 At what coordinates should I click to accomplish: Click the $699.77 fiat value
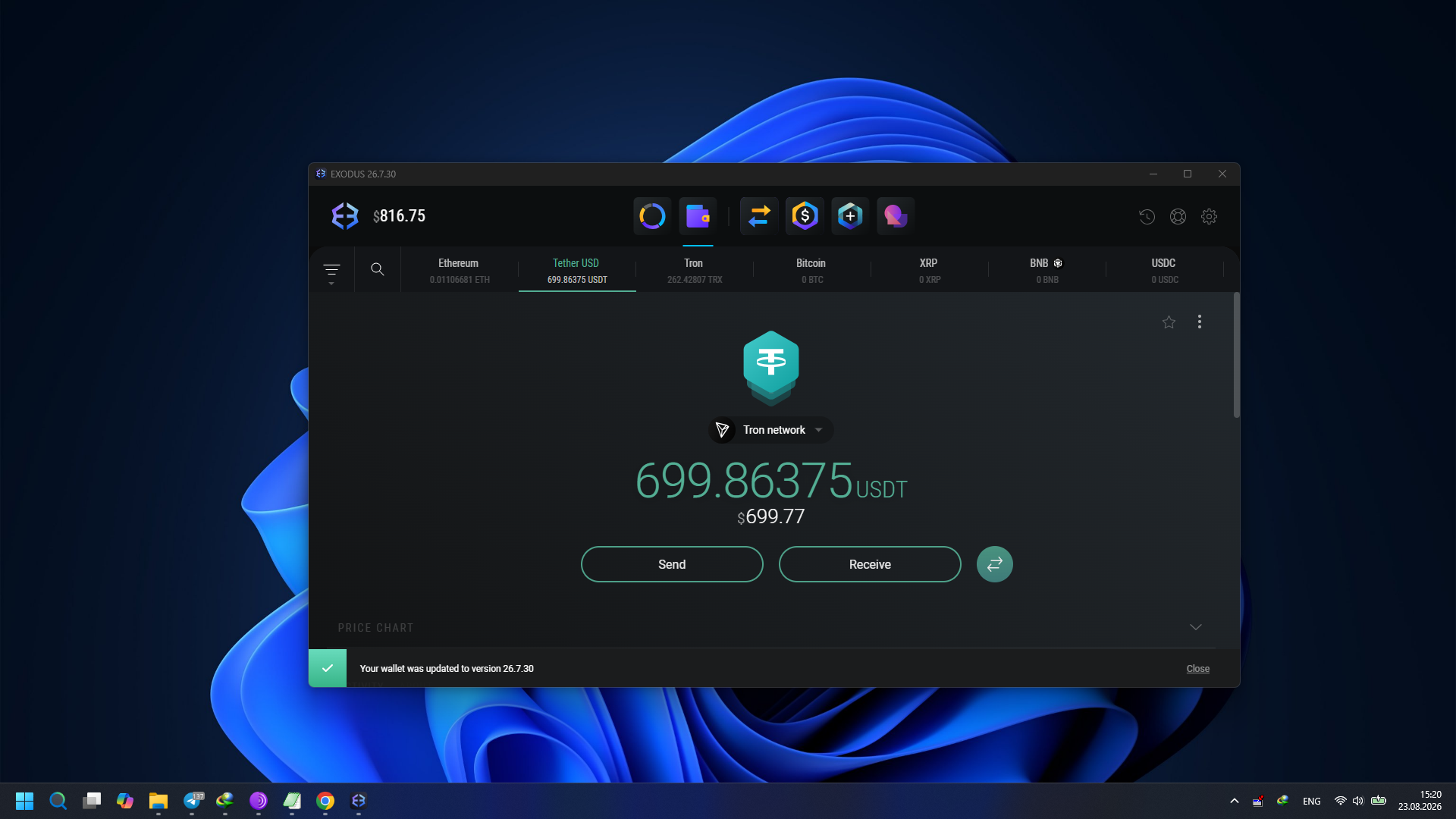tap(770, 516)
